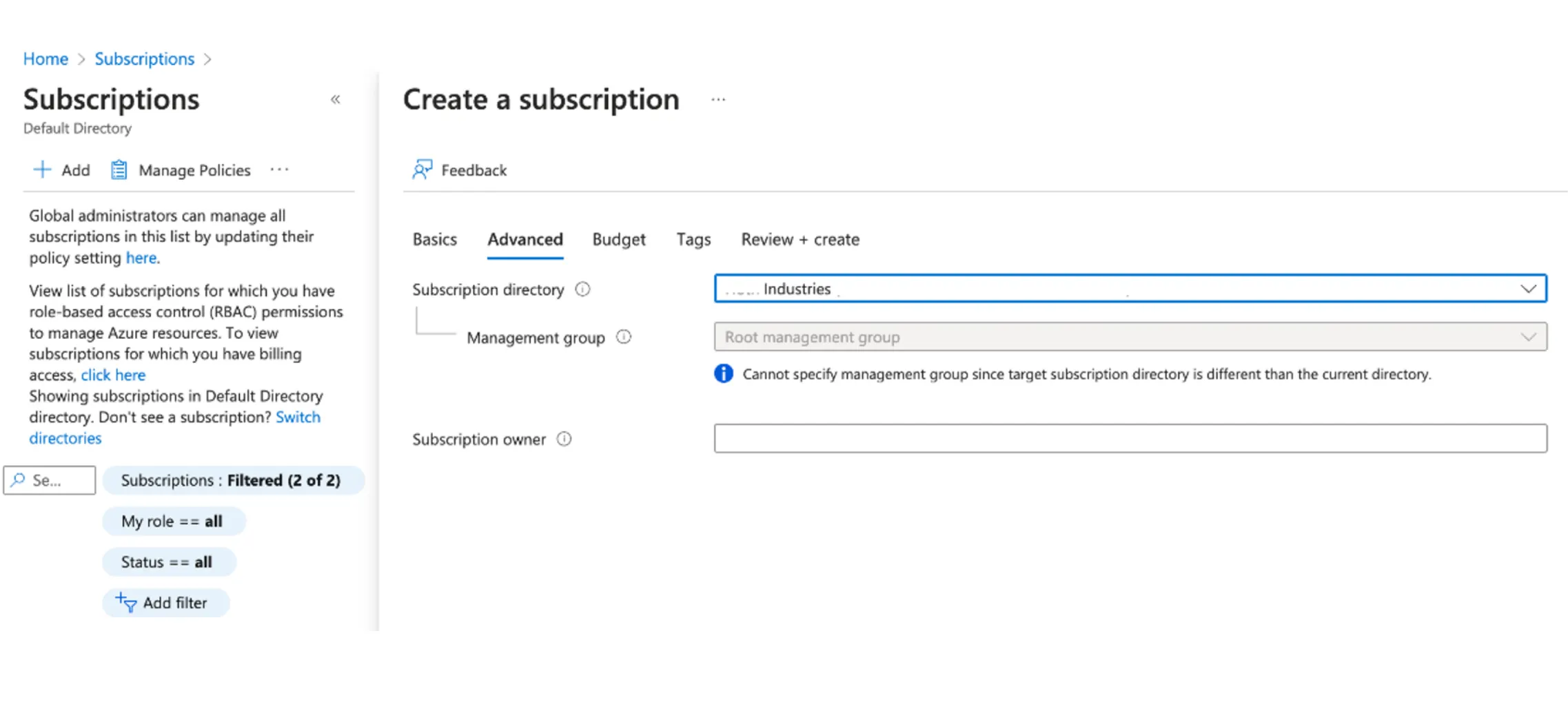Click the blue info icon beside management group message
This screenshot has height=702, width=1568.
tap(724, 373)
